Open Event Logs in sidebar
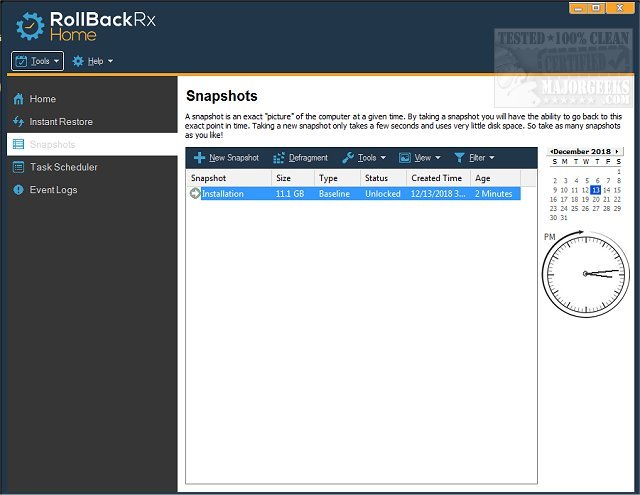The height and width of the screenshot is (495, 640). tap(92, 190)
